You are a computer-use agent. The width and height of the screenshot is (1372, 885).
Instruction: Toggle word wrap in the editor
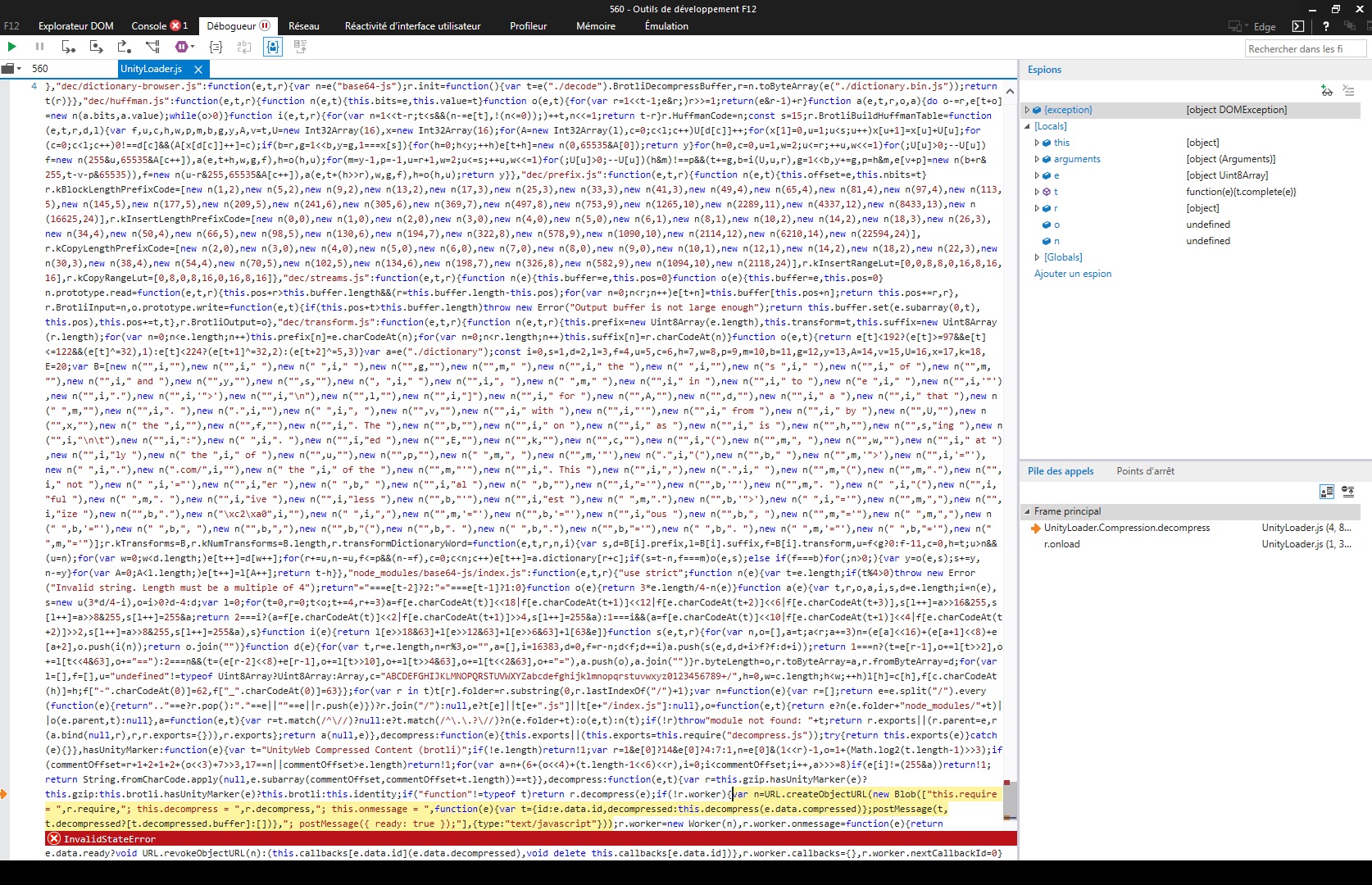pyautogui.click(x=244, y=47)
